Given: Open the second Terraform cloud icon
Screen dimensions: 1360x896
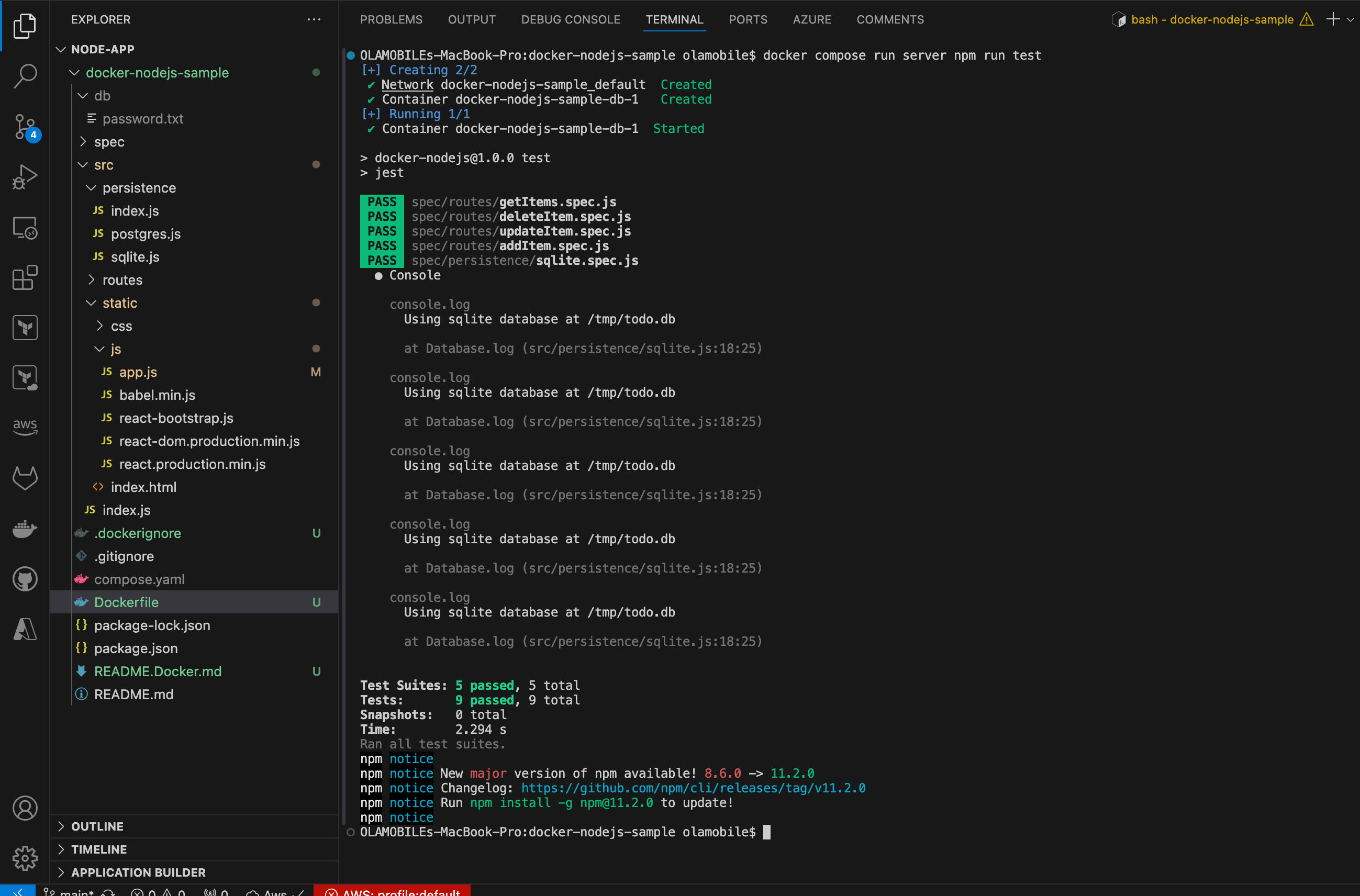Looking at the screenshot, I should (x=25, y=378).
